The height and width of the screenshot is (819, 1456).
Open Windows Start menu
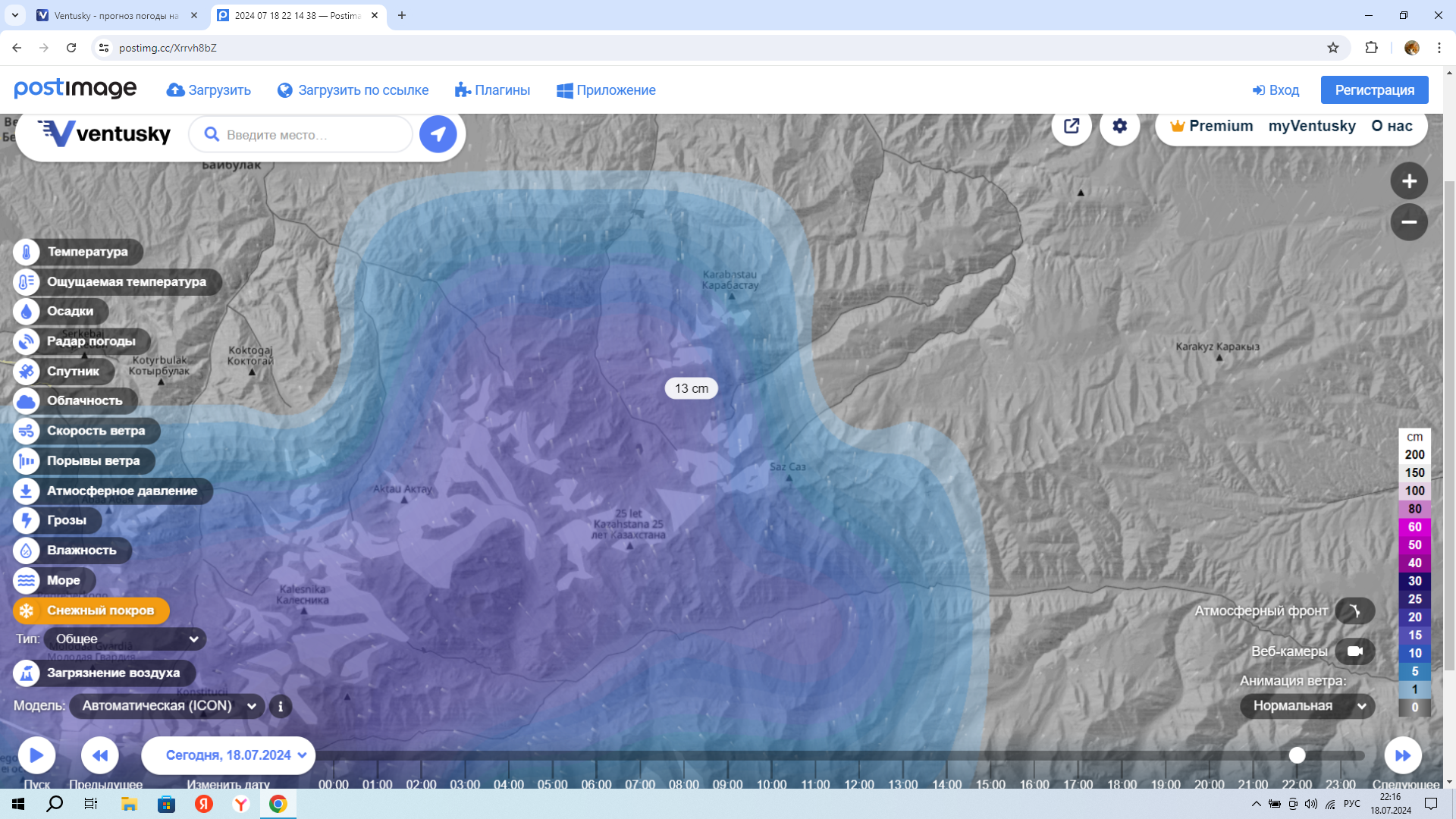[18, 804]
